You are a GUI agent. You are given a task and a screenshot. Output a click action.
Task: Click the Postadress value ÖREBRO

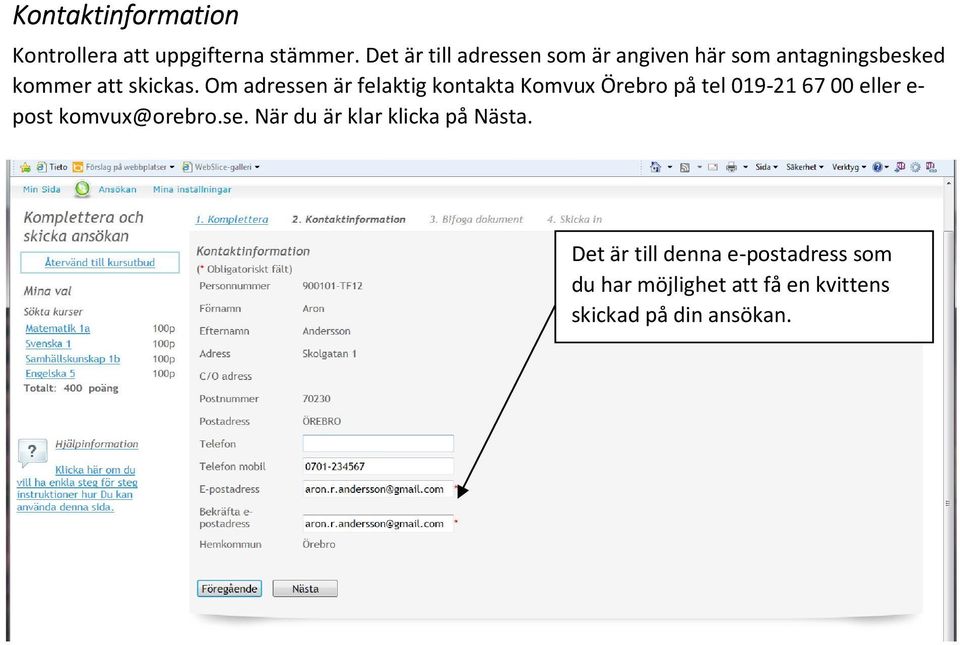pos(321,421)
